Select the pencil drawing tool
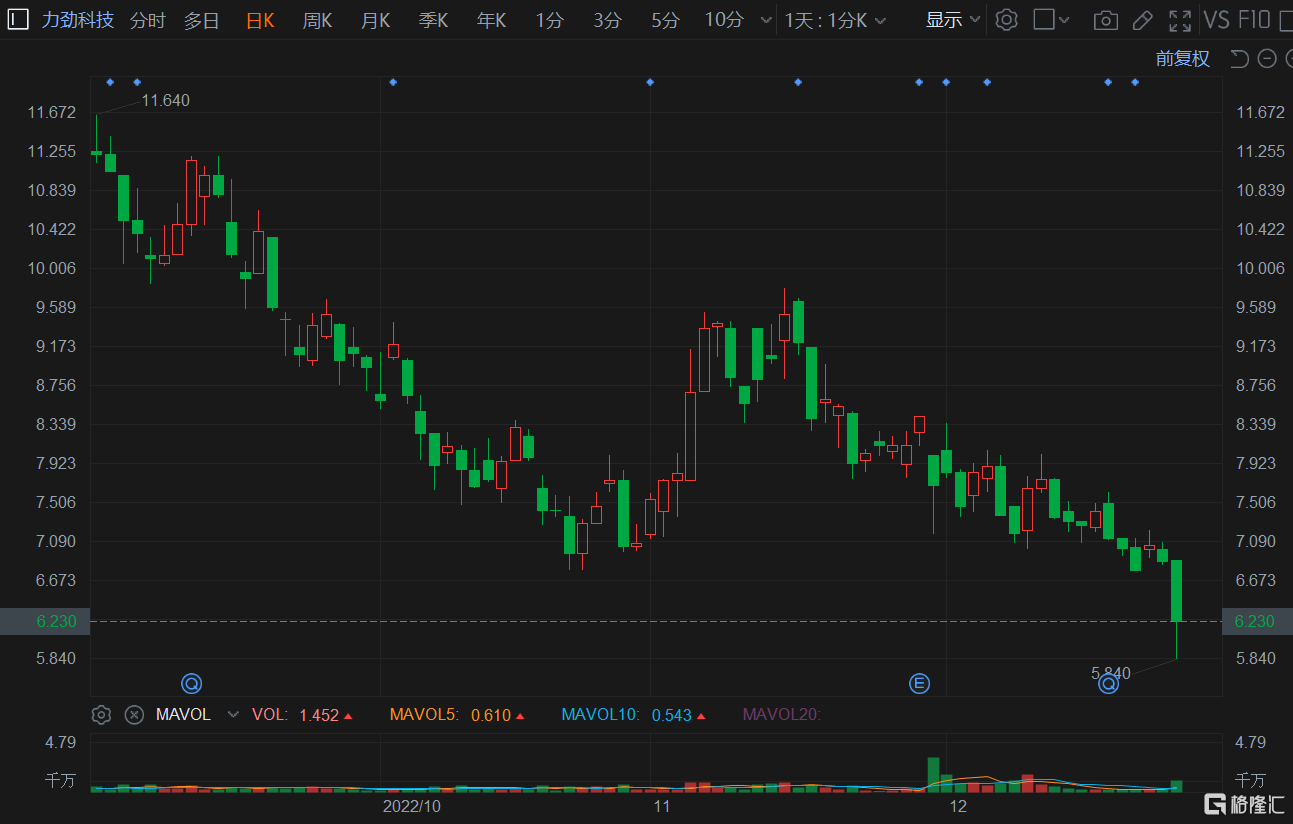 tap(1143, 20)
